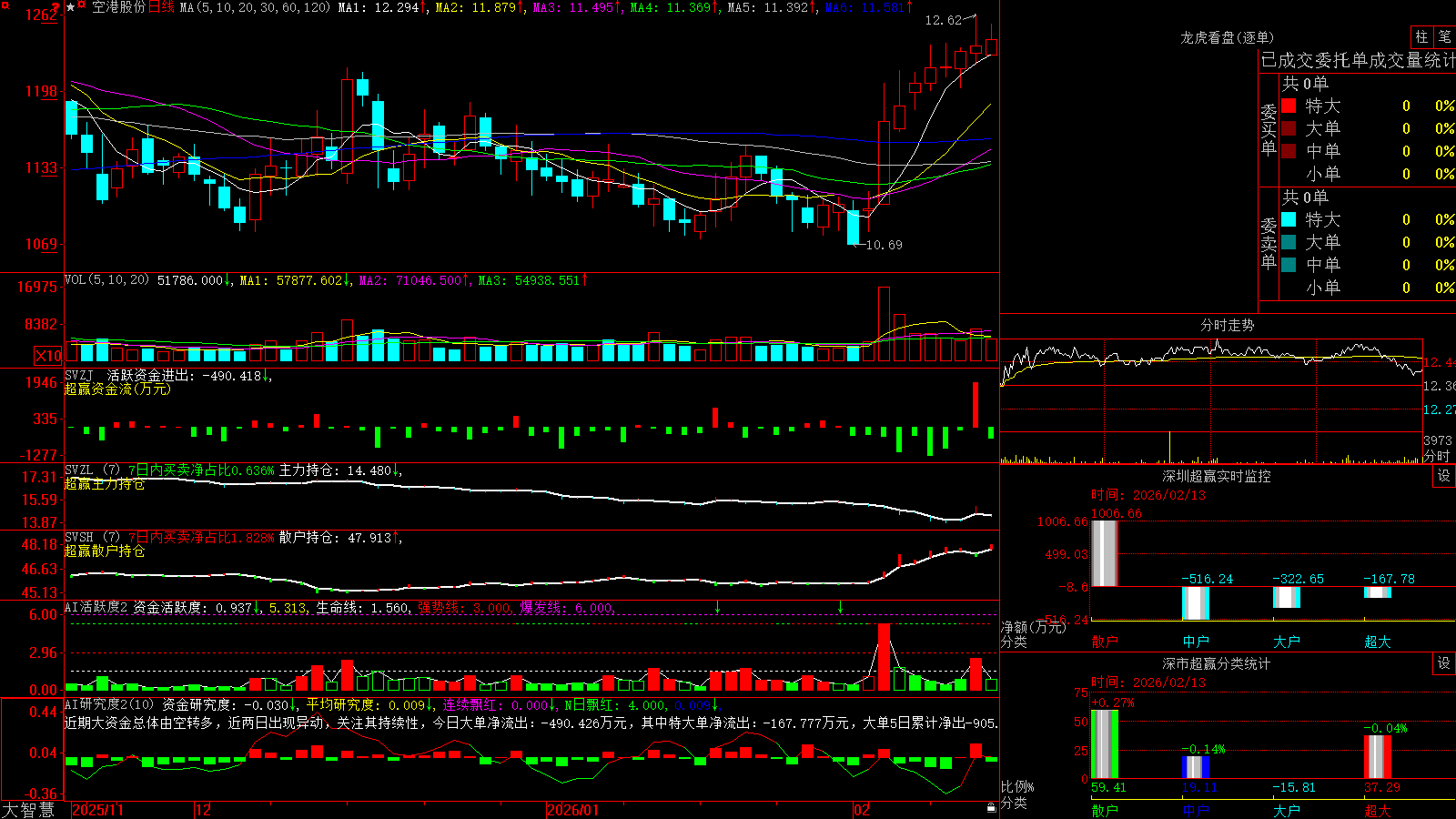
Task: Click the red help marker icon beside 1262
Action: (x=56, y=7)
